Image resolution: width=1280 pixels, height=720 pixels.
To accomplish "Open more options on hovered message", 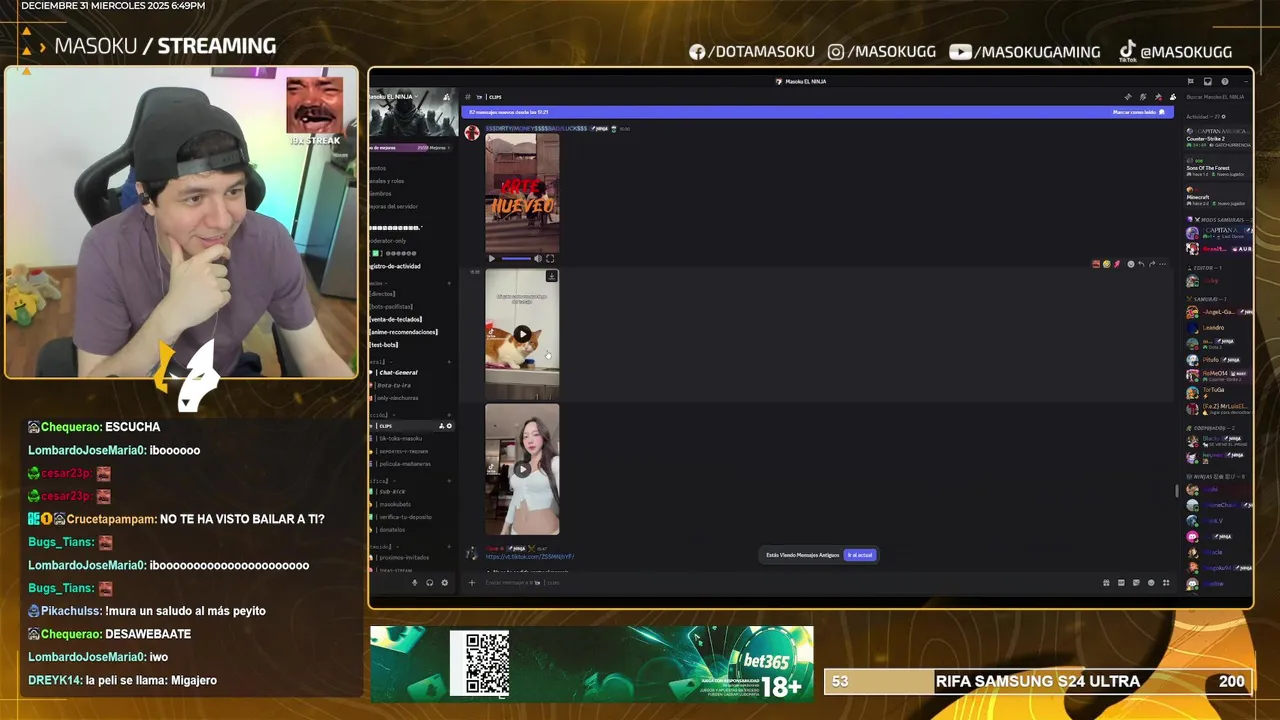I will [x=1162, y=264].
